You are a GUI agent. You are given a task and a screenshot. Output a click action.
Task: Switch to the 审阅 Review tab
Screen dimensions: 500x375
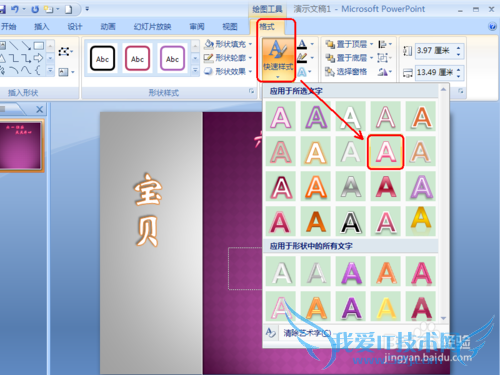(197, 27)
